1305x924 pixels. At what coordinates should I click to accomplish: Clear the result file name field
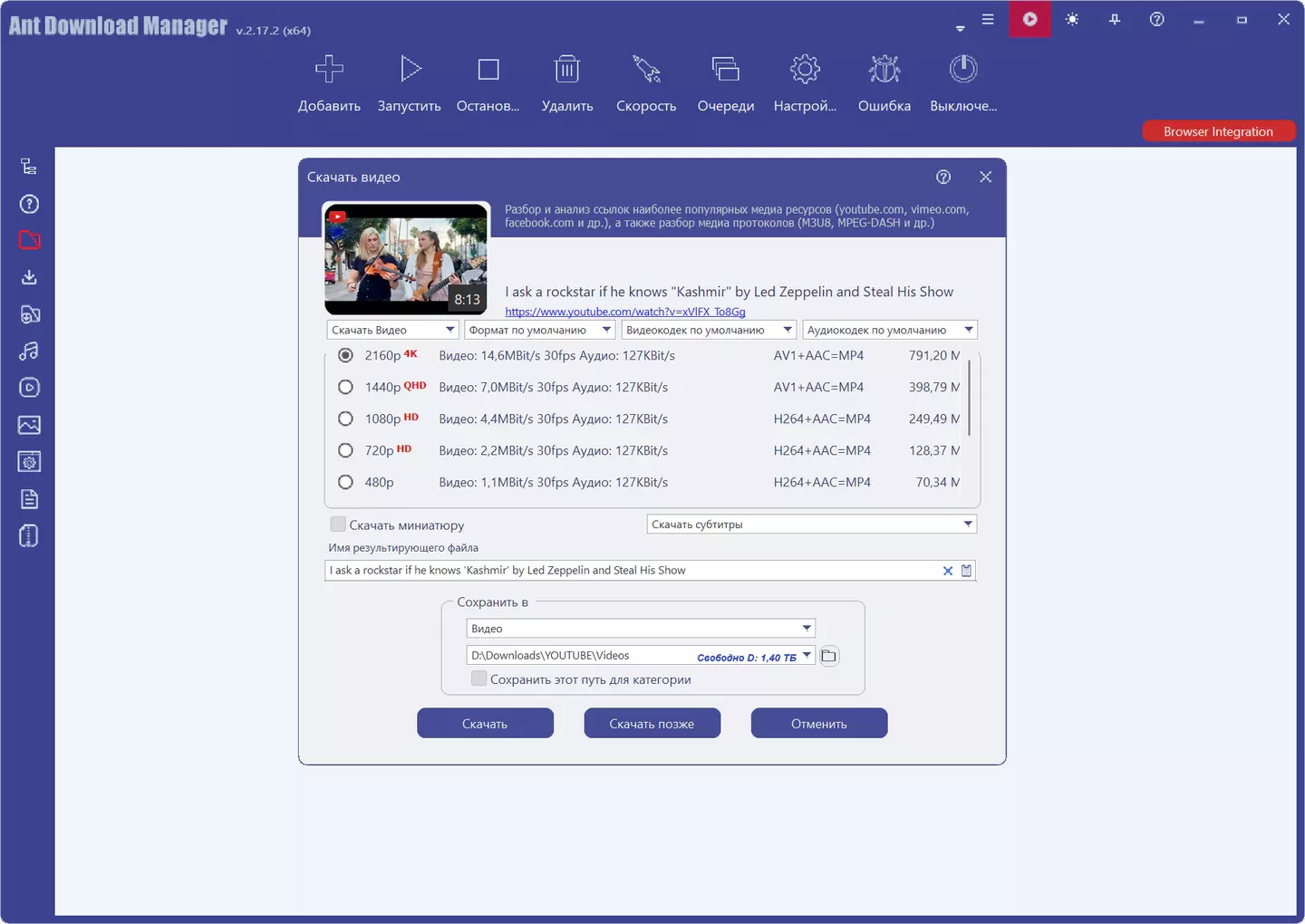(x=948, y=571)
